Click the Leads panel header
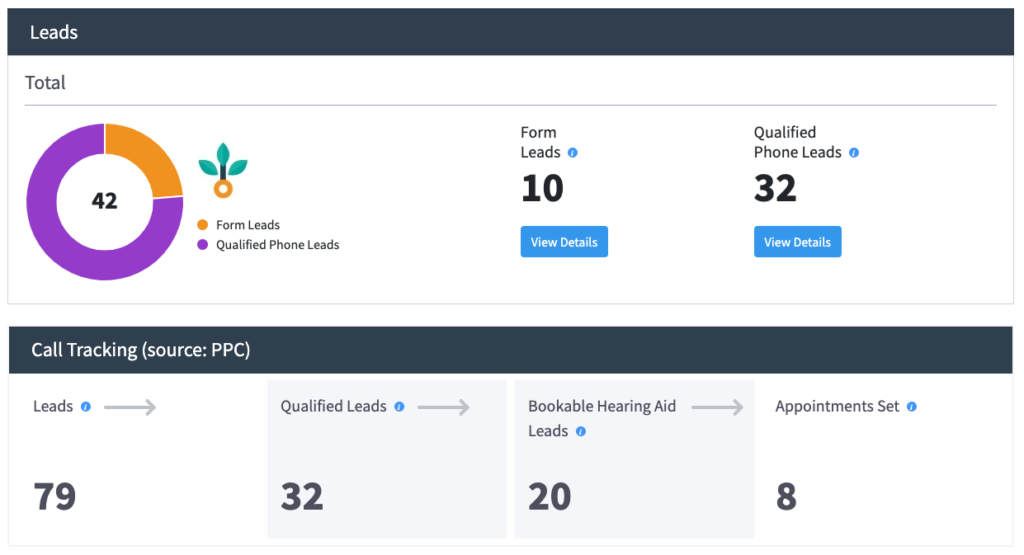Image resolution: width=1024 pixels, height=555 pixels. [x=511, y=32]
